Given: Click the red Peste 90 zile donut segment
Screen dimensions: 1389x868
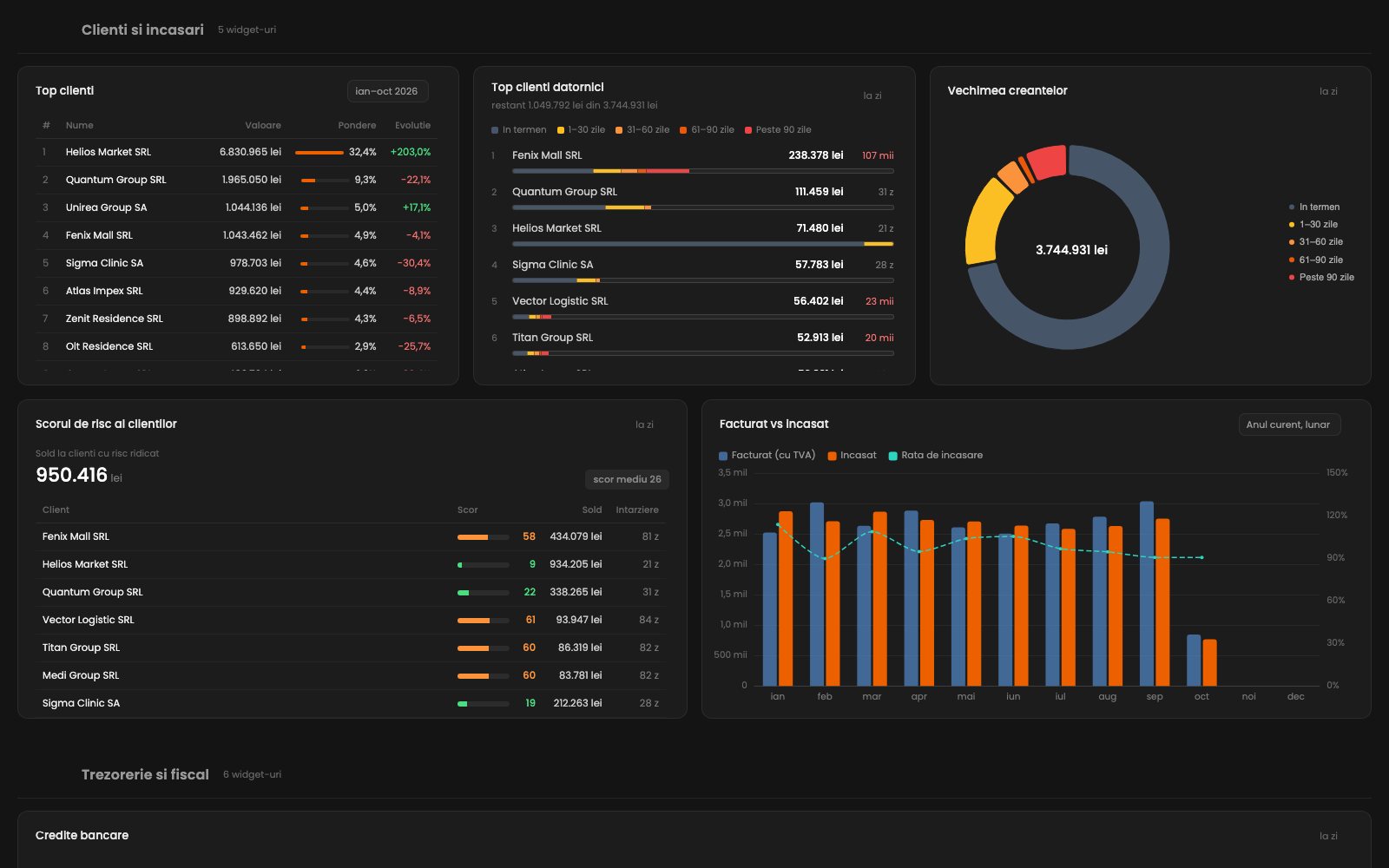Looking at the screenshot, I should tap(1048, 162).
